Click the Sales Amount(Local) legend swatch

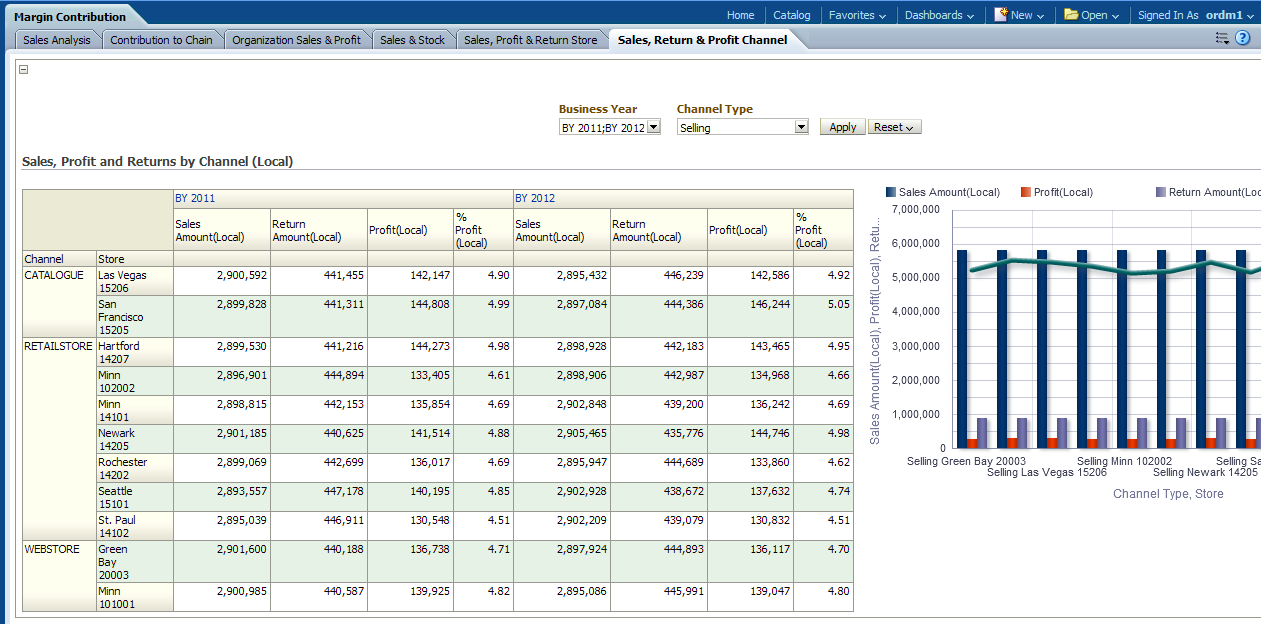click(x=891, y=192)
